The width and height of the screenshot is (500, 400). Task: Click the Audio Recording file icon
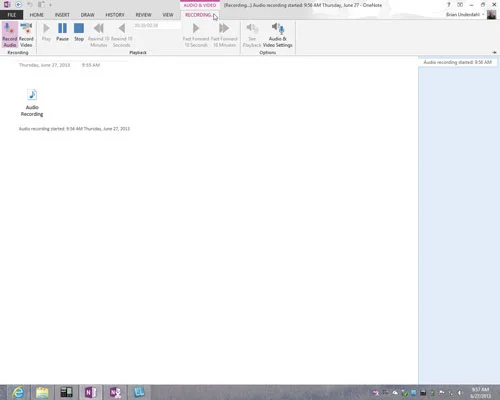pos(32,103)
